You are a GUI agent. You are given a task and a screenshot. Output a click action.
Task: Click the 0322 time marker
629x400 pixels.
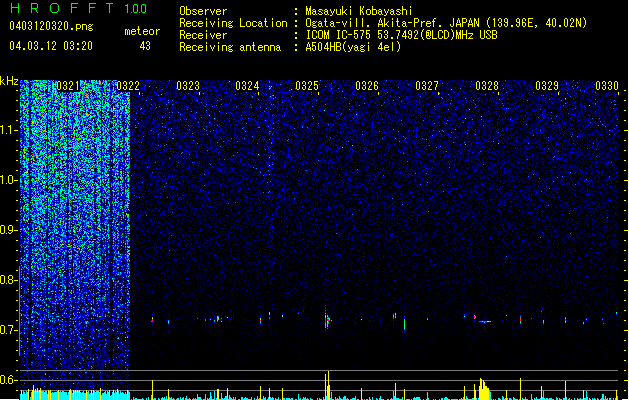coord(128,86)
